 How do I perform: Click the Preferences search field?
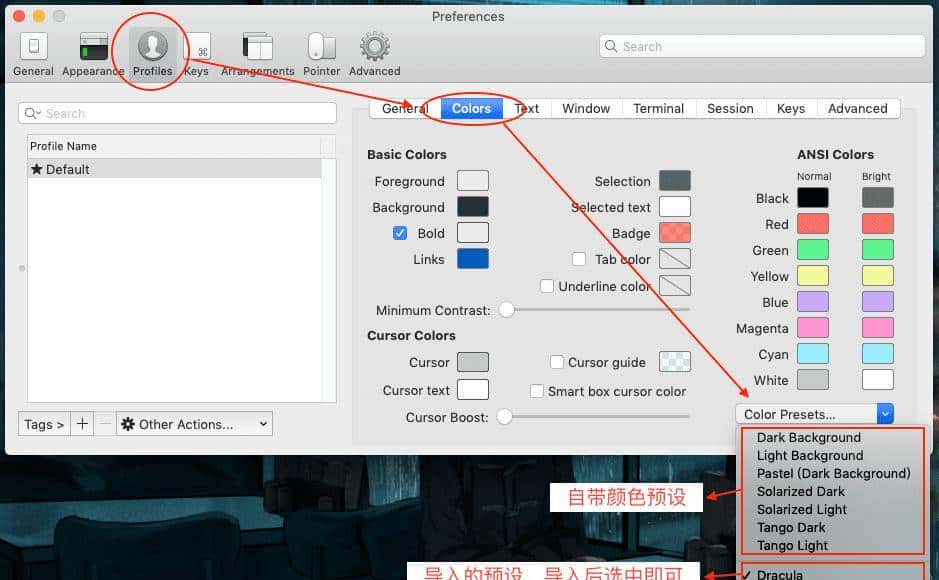pos(762,46)
